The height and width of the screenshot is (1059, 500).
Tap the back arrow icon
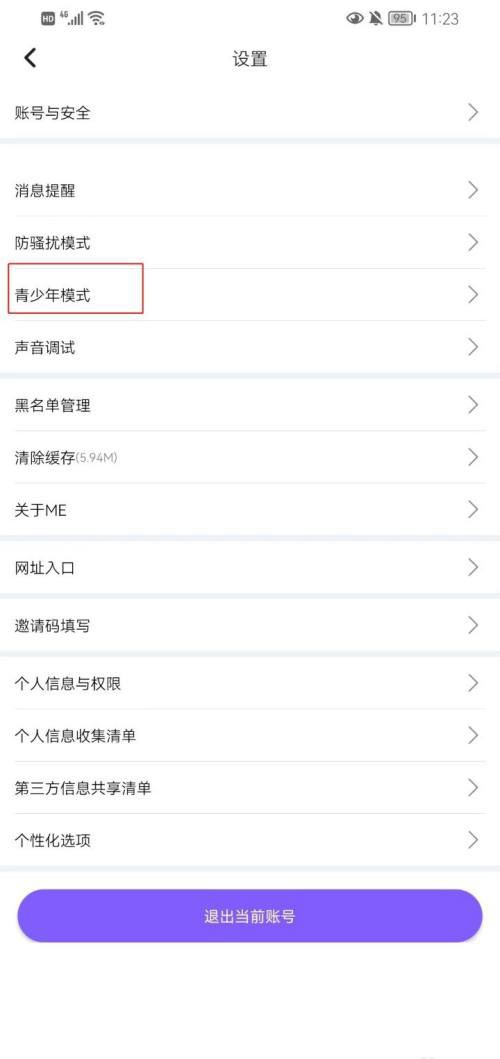30,58
